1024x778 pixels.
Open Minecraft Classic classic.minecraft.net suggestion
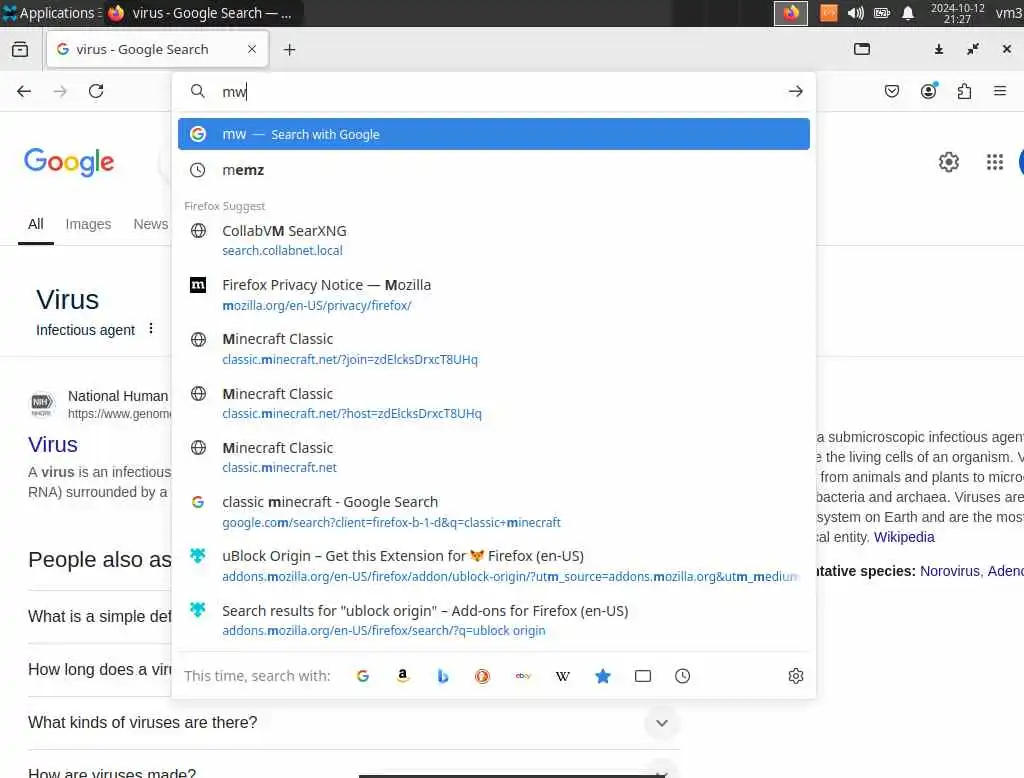pyautogui.click(x=494, y=457)
